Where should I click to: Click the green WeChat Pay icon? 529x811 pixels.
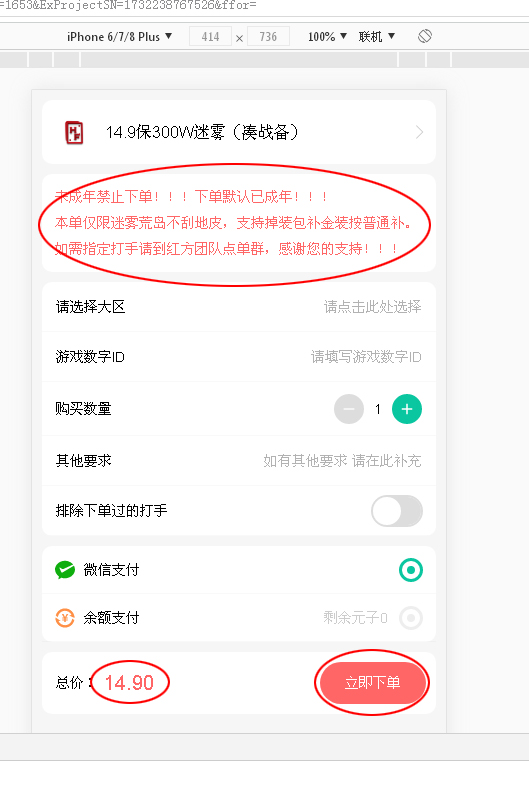pyautogui.click(x=65, y=570)
